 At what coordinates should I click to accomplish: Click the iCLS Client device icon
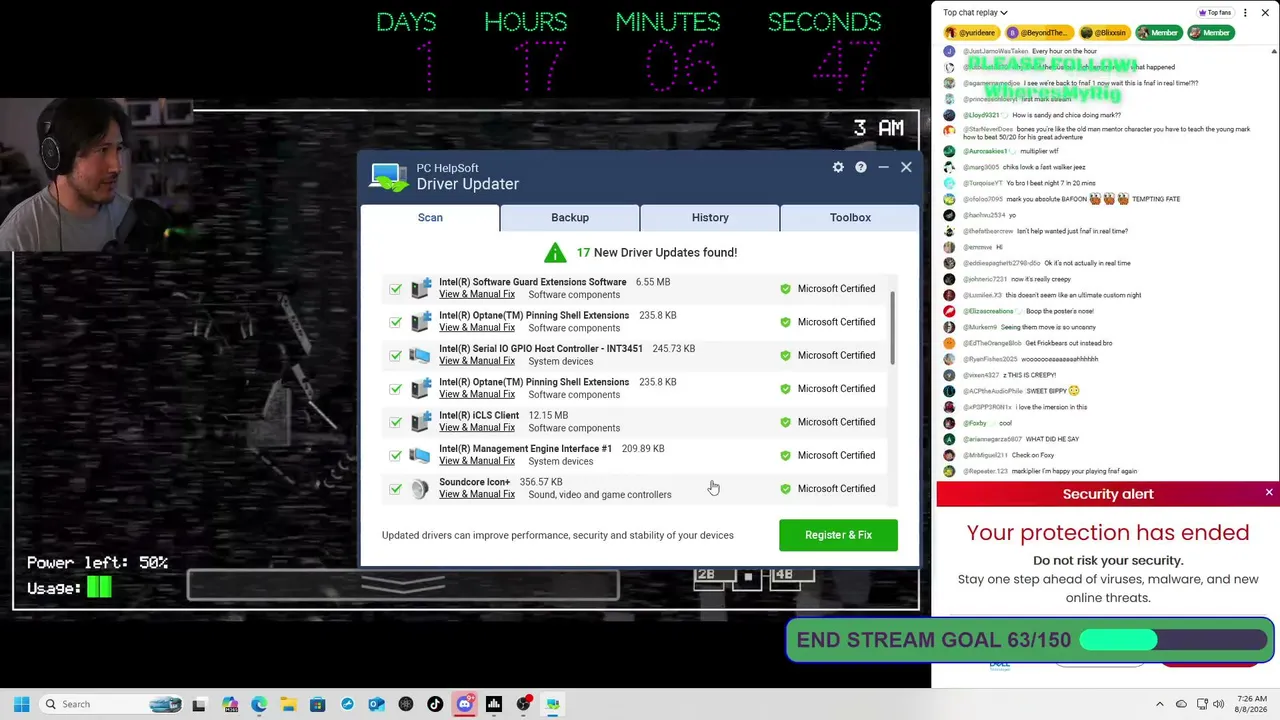click(x=420, y=422)
